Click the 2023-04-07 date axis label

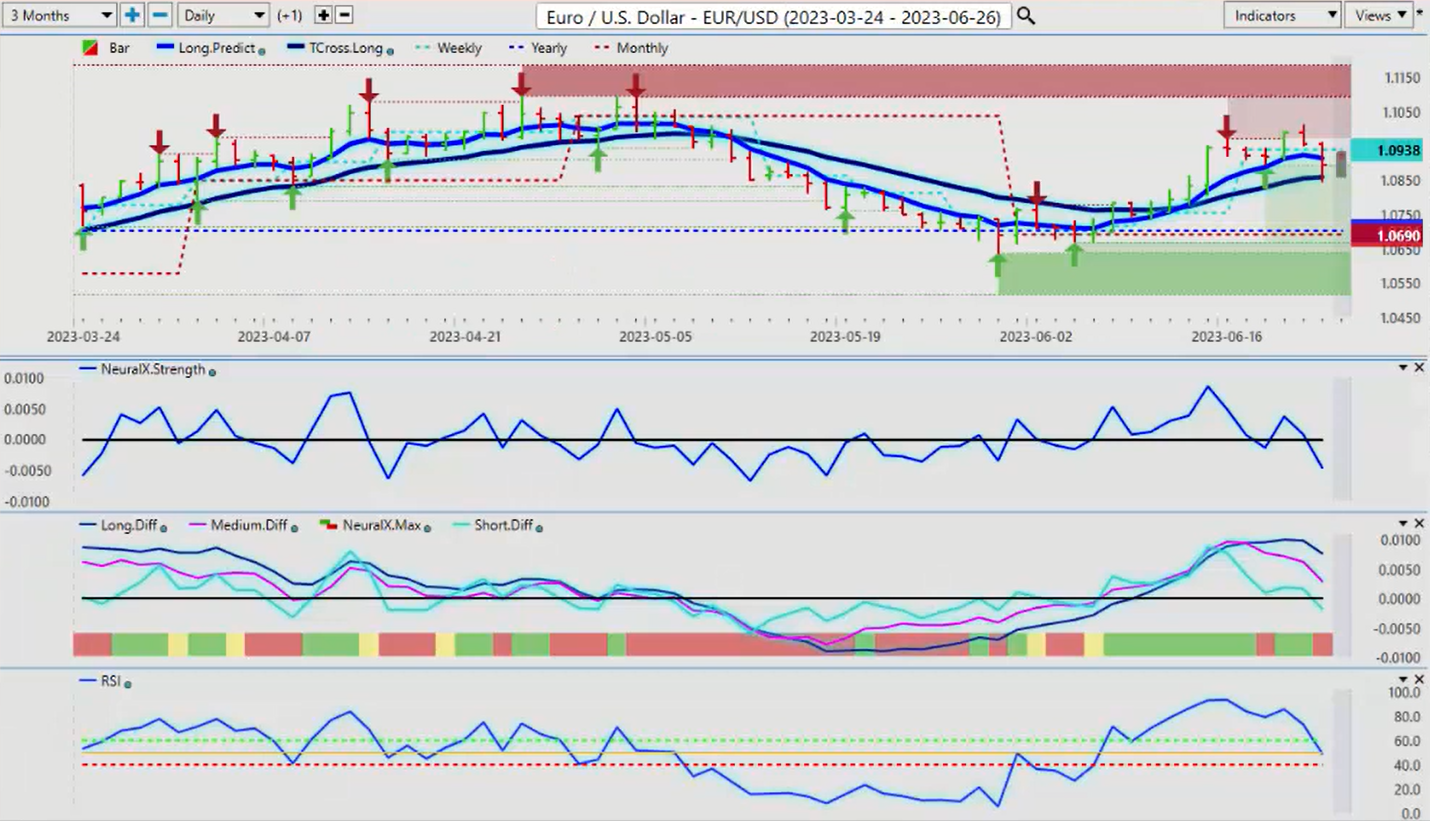coord(274,337)
